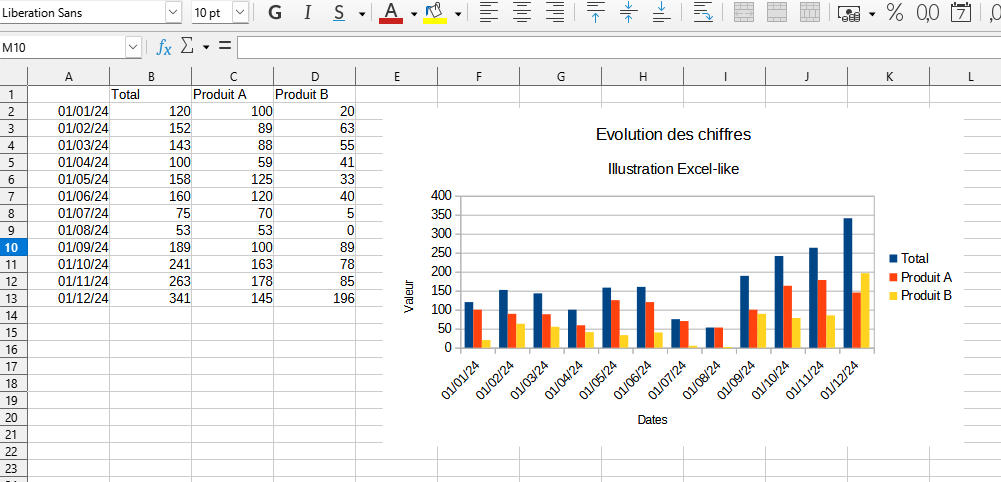Open the Function Wizard fx

[164, 47]
